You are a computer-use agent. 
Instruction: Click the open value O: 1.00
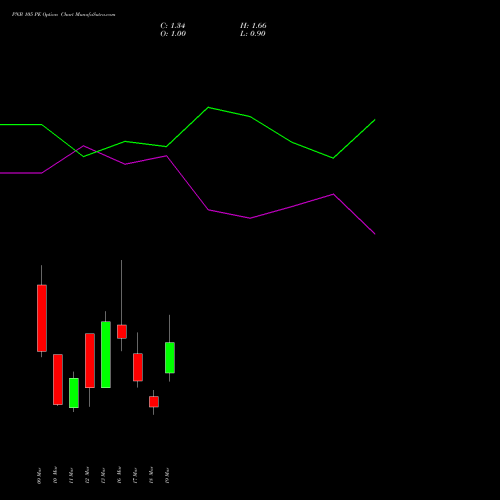pos(173,34)
